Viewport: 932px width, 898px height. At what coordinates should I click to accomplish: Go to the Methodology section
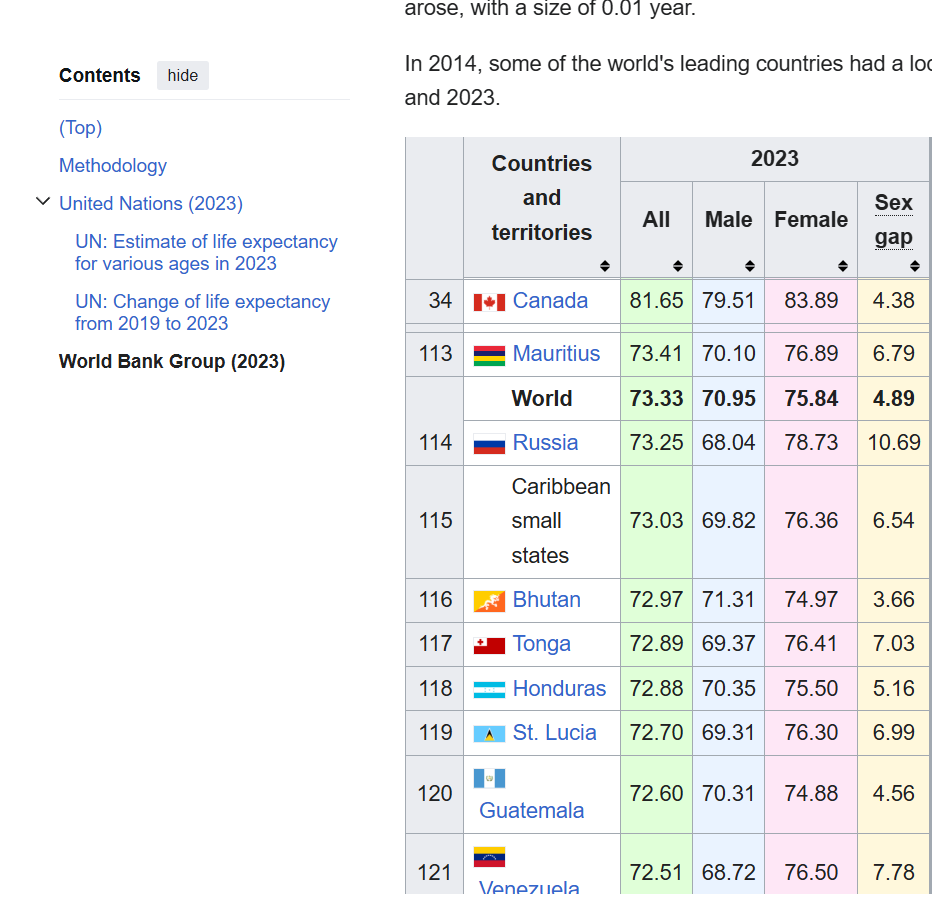point(113,166)
